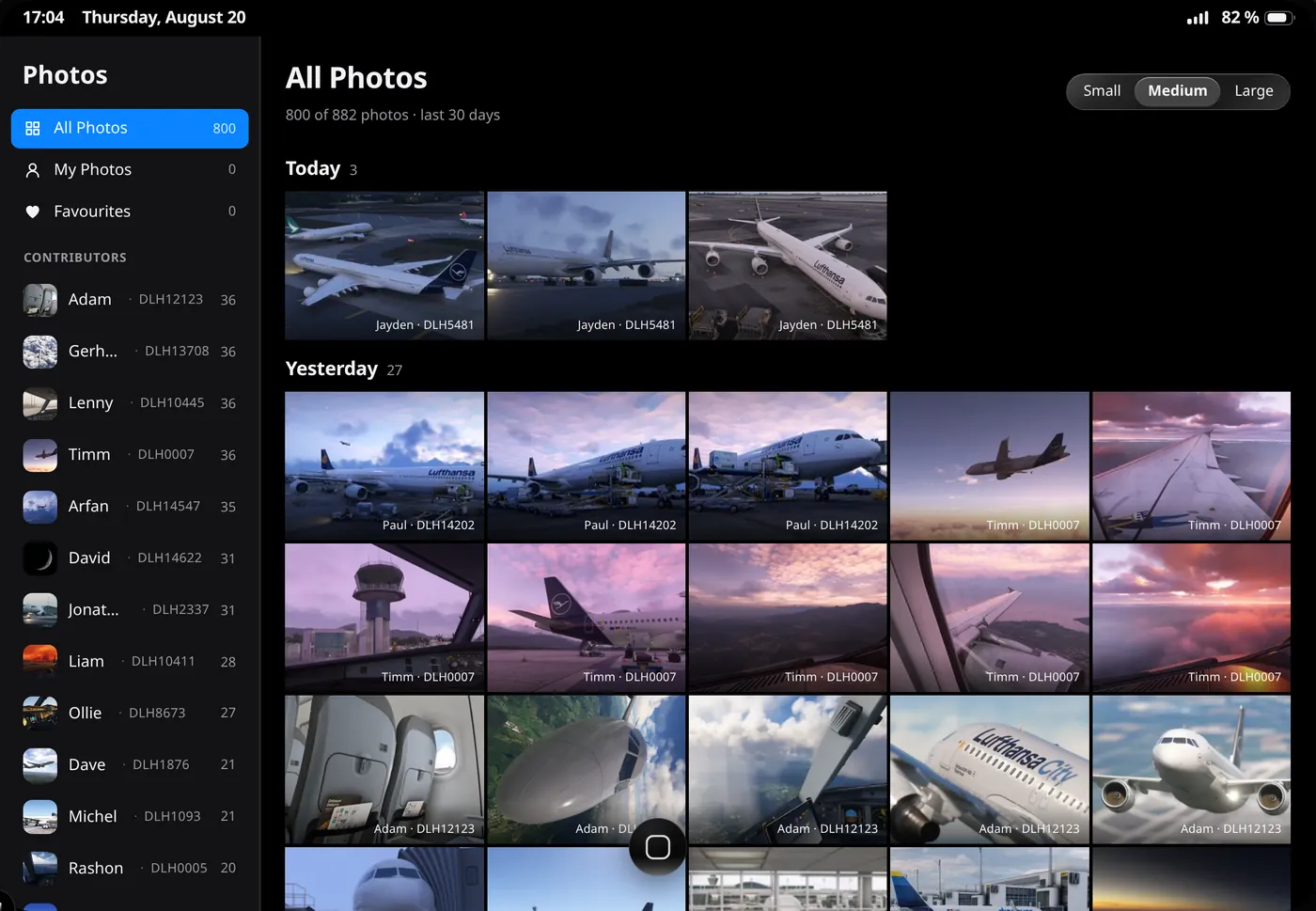This screenshot has width=1316, height=911.
Task: Open Jayden's overhead photo of white Lufthansa jet
Action: (788, 265)
